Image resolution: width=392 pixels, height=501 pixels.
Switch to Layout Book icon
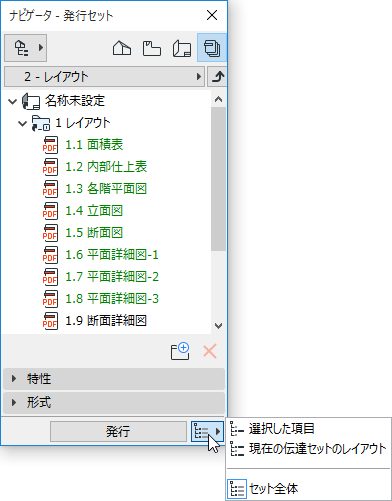(182, 49)
